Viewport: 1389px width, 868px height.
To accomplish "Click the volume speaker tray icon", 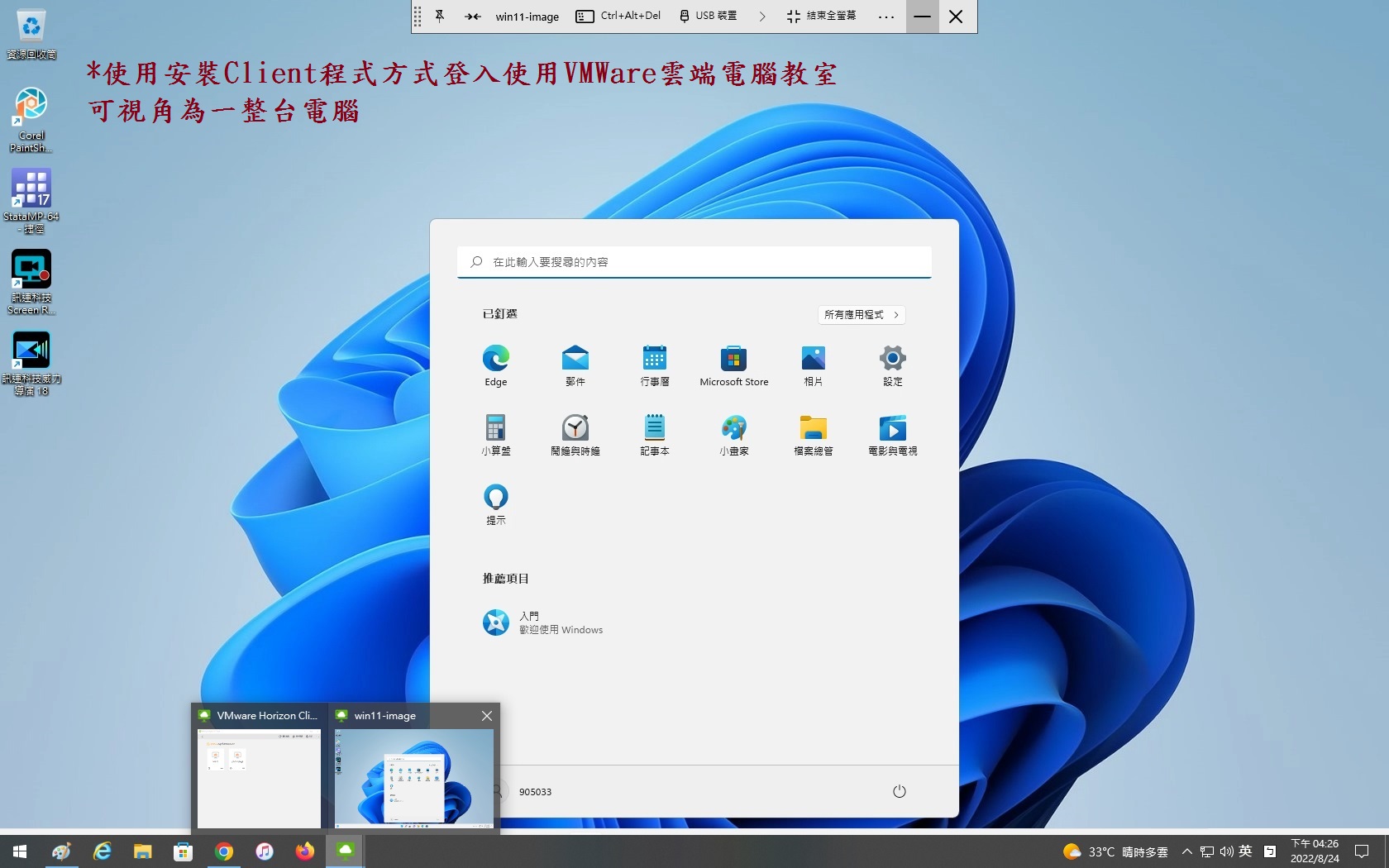I will click(1226, 851).
